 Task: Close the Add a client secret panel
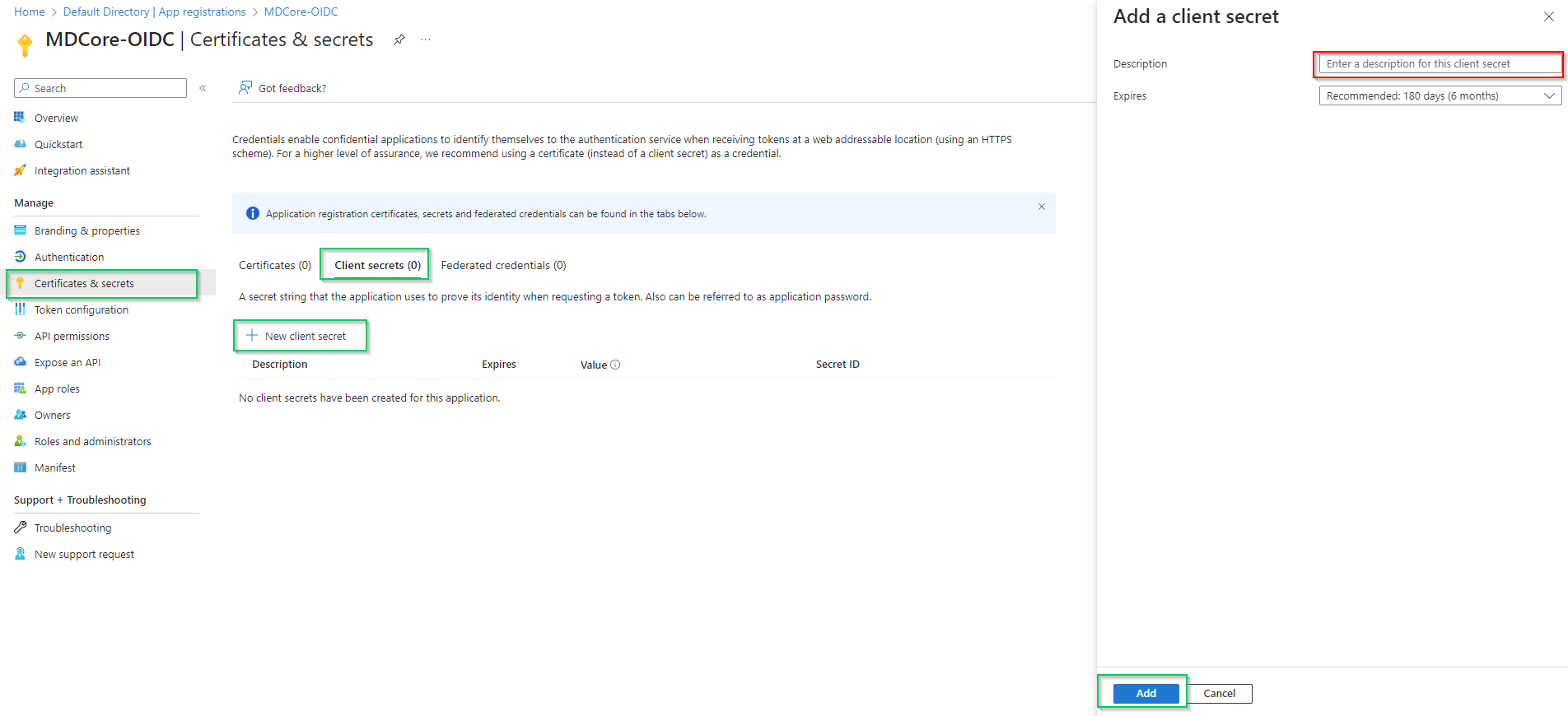pos(1548,16)
